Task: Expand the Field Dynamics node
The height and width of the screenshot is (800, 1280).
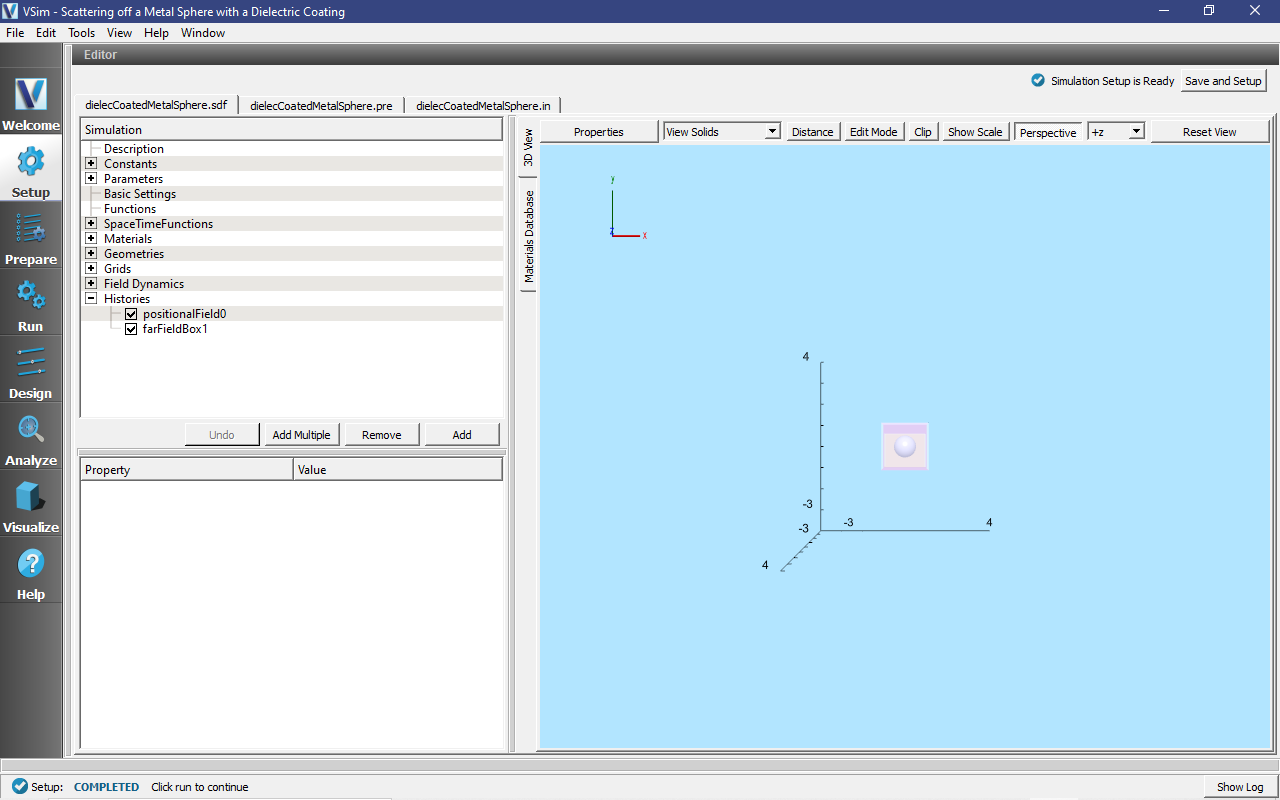Action: point(91,284)
